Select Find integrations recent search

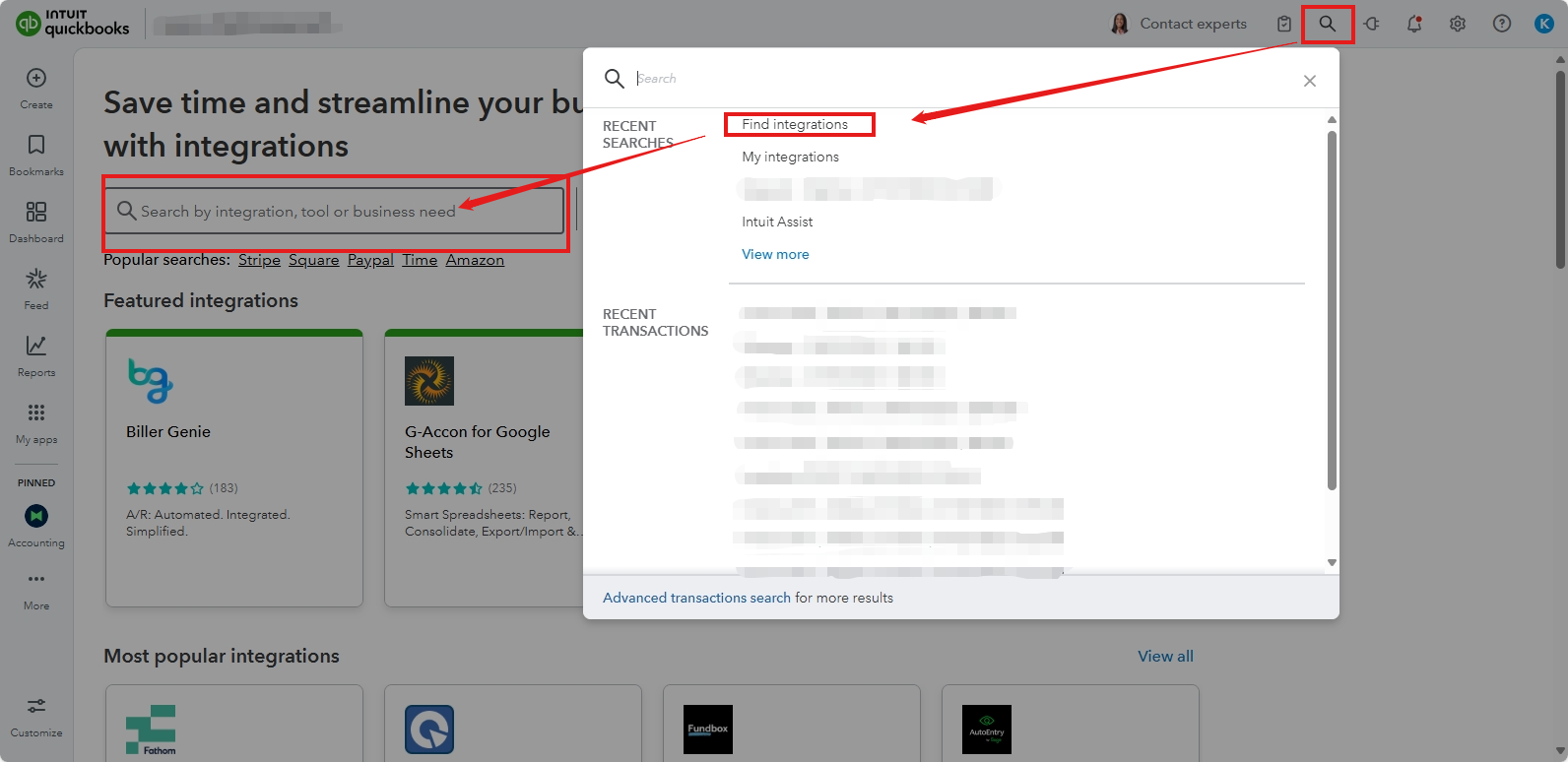(x=795, y=124)
